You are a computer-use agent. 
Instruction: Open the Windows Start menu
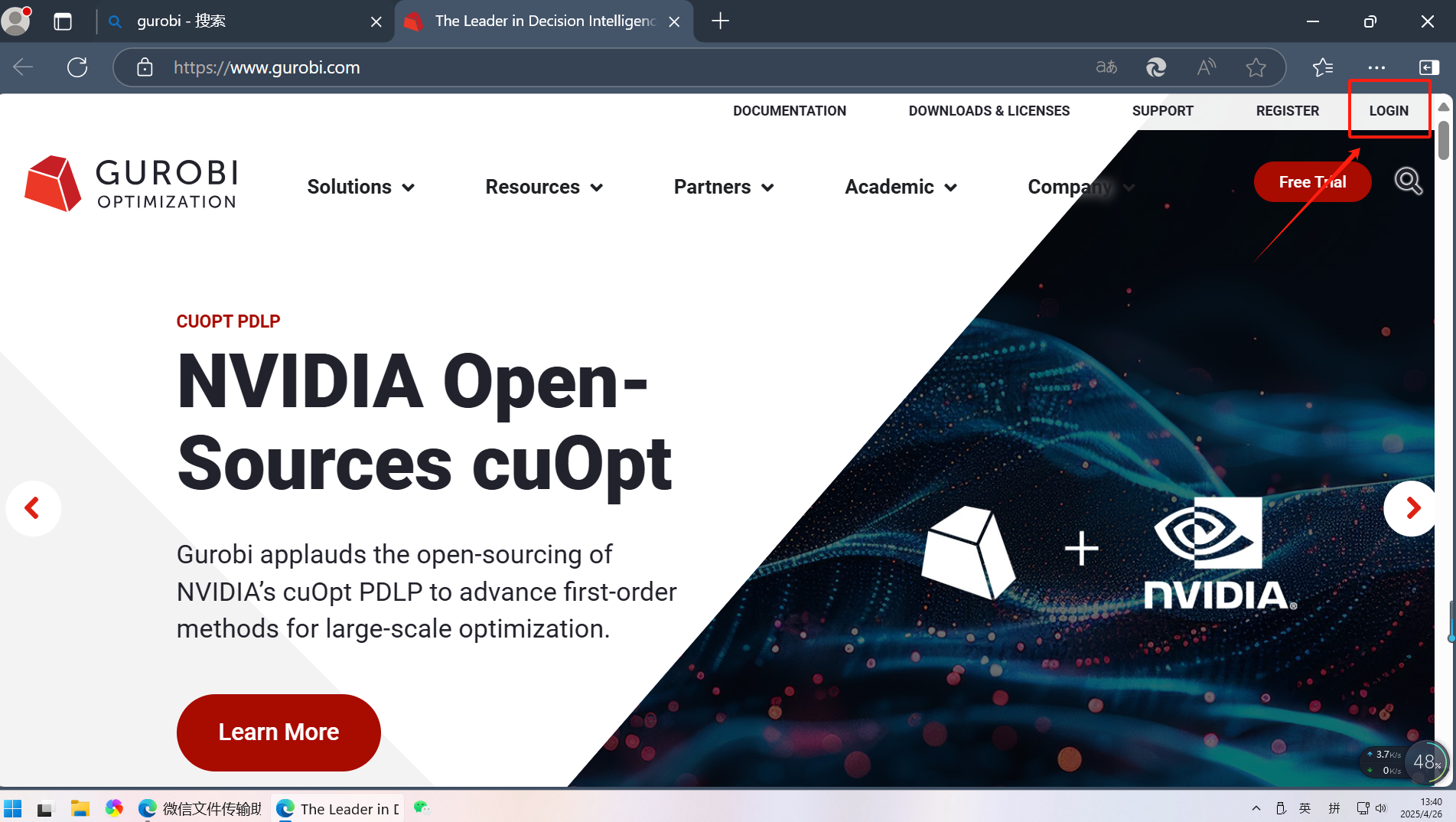point(13,808)
